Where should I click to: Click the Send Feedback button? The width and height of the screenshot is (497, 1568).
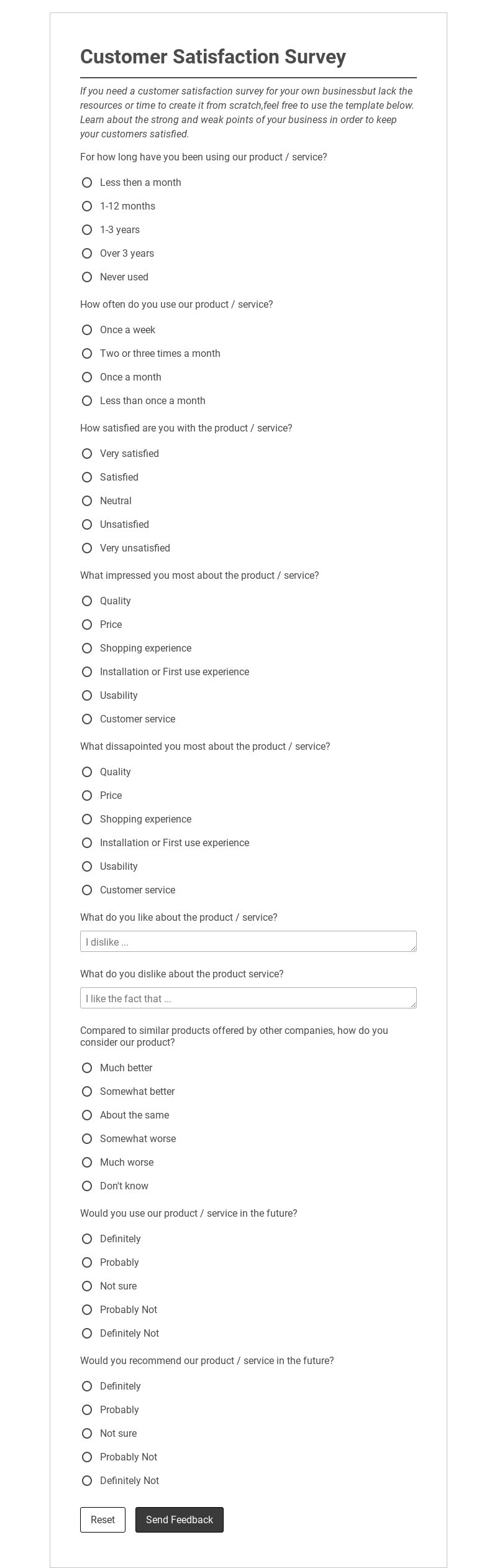tap(179, 1520)
